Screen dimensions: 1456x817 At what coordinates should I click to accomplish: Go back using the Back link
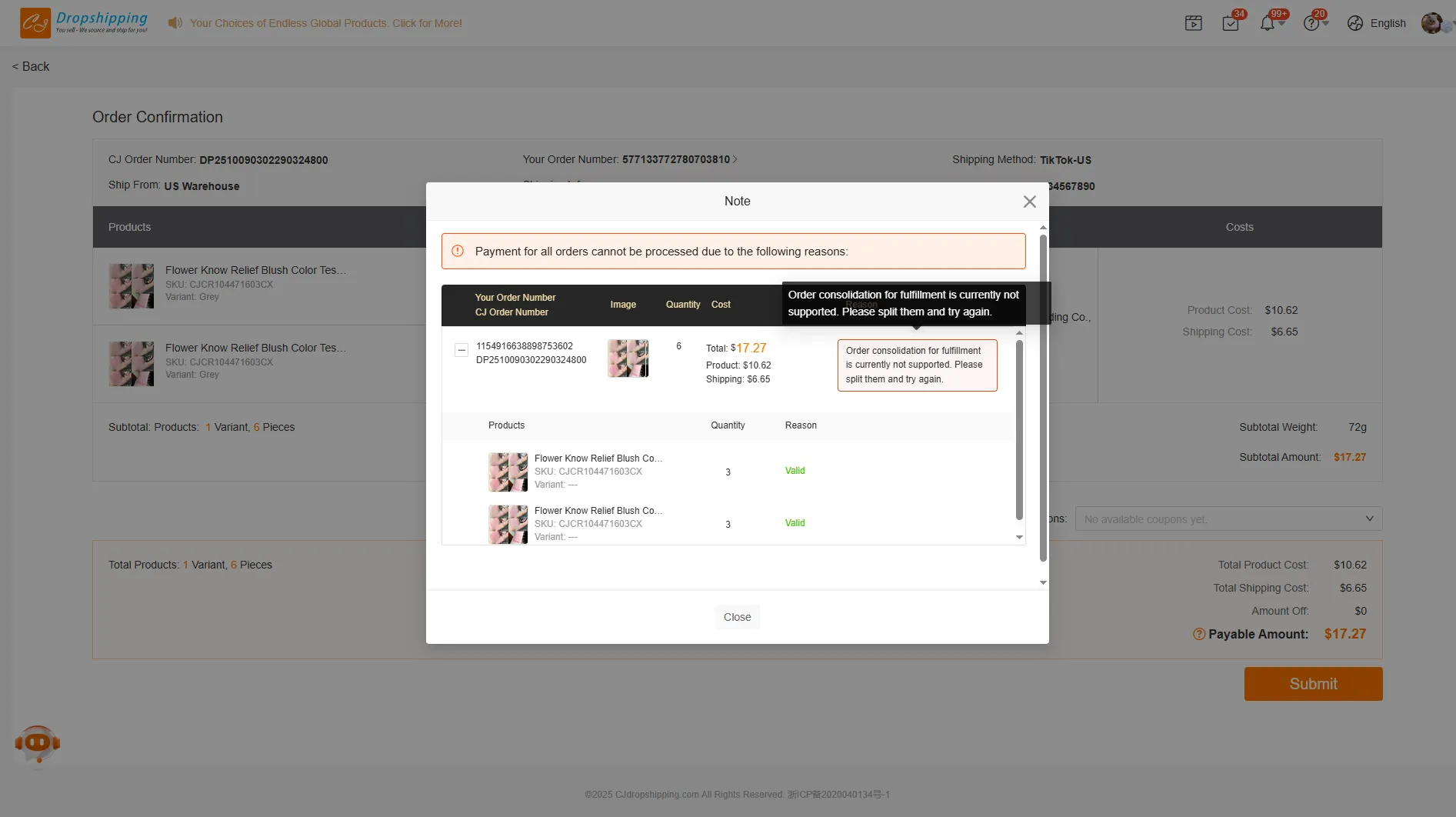(x=31, y=66)
